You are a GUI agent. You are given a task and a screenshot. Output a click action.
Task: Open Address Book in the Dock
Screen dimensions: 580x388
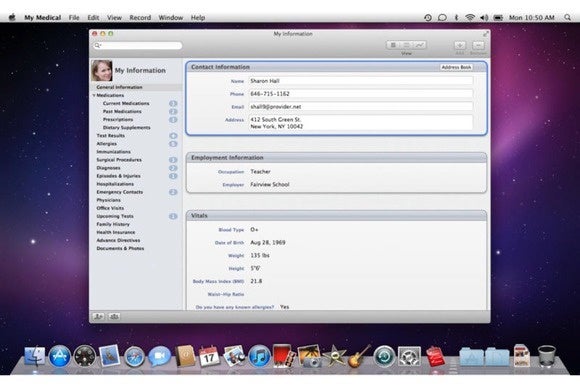pyautogui.click(x=185, y=356)
